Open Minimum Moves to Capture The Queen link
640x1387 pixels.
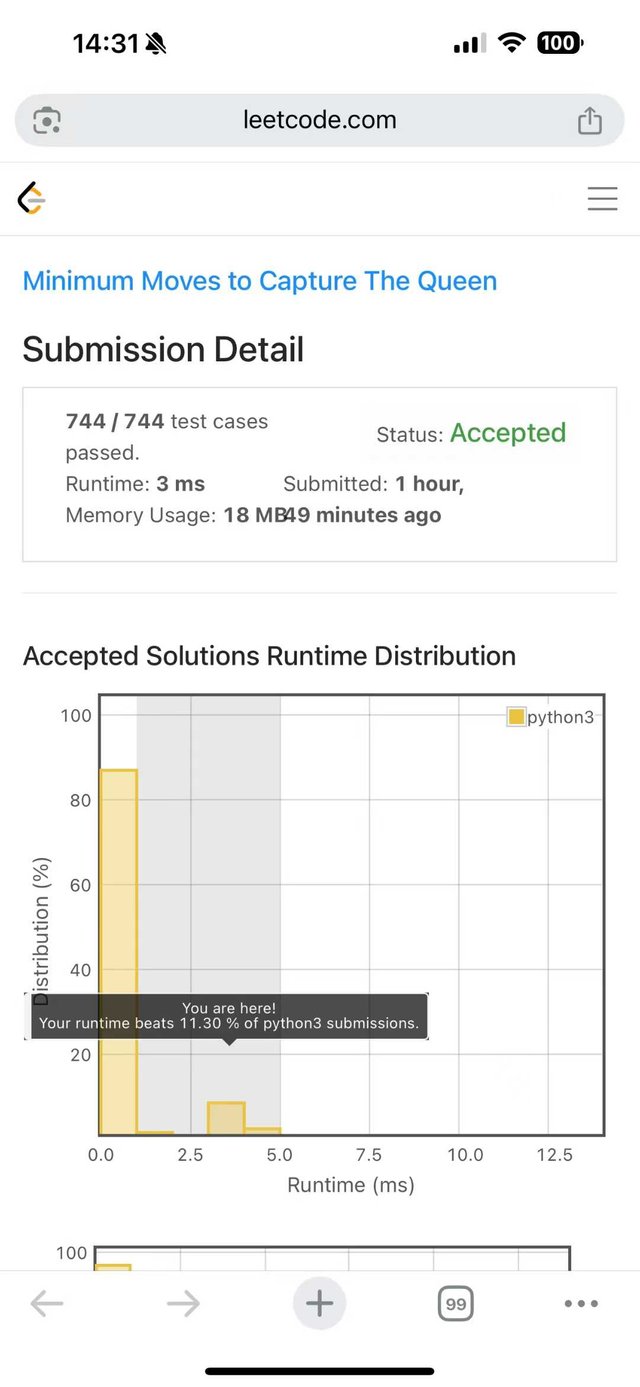click(260, 281)
